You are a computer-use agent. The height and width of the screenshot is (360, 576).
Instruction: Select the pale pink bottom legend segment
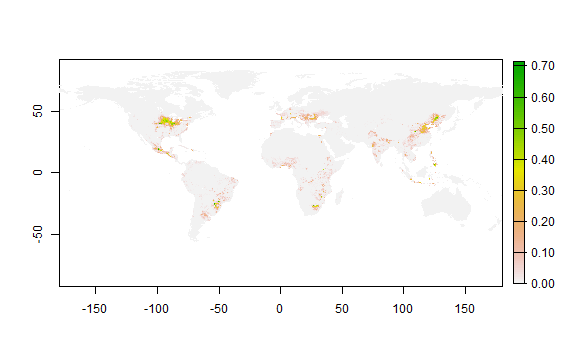coord(519,268)
